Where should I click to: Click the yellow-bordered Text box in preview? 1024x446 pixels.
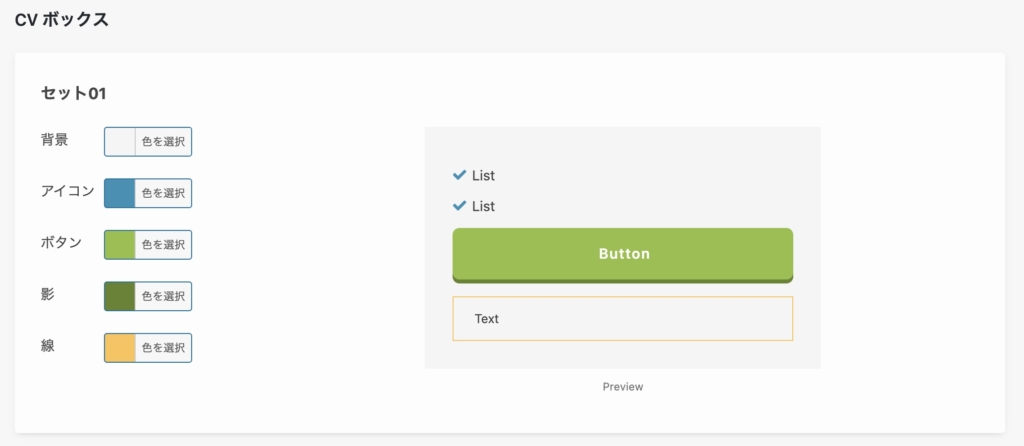tap(623, 319)
